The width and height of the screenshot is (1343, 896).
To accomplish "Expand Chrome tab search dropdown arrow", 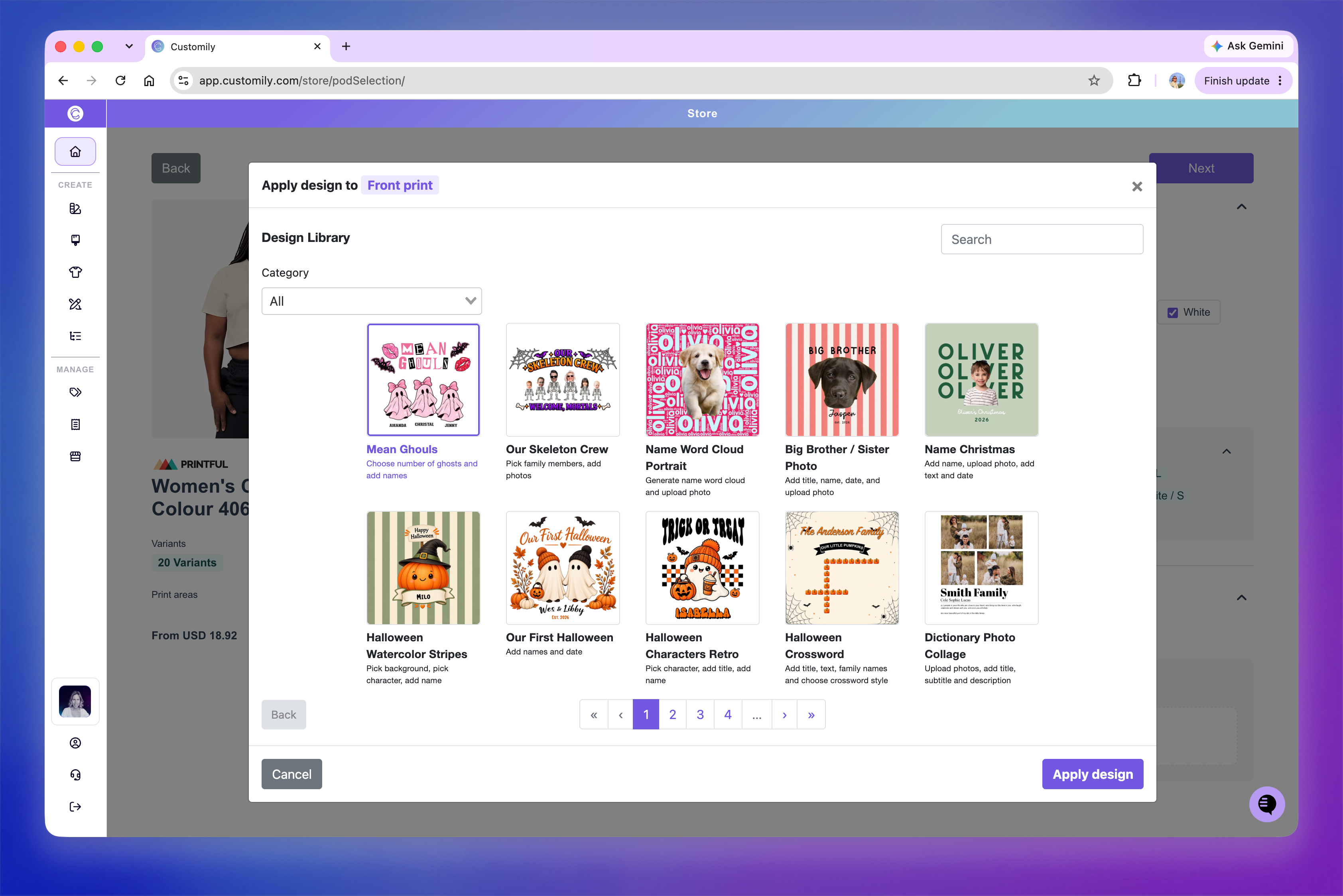I will click(129, 46).
